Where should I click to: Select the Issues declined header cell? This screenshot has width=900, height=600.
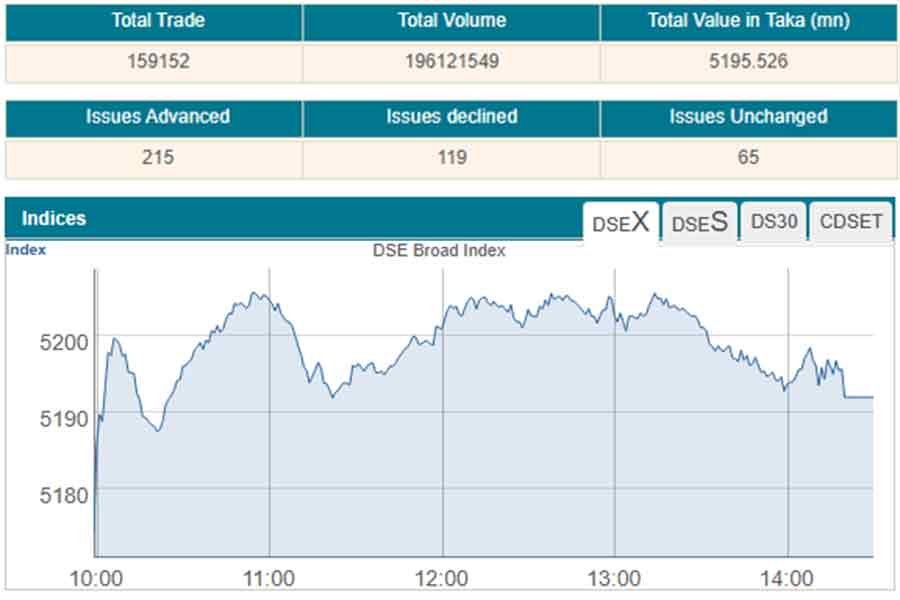tap(452, 117)
